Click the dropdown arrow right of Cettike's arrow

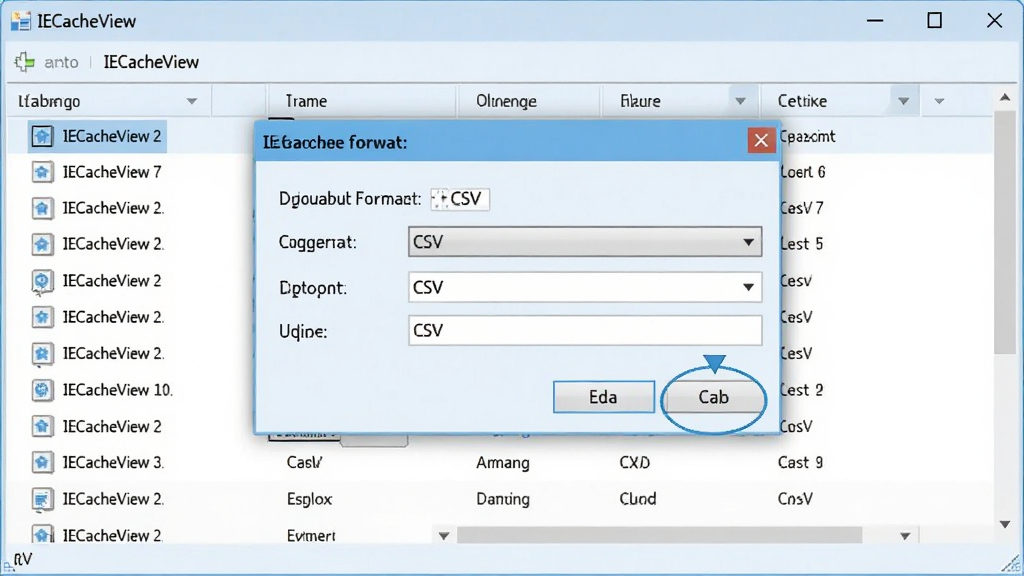click(x=939, y=101)
